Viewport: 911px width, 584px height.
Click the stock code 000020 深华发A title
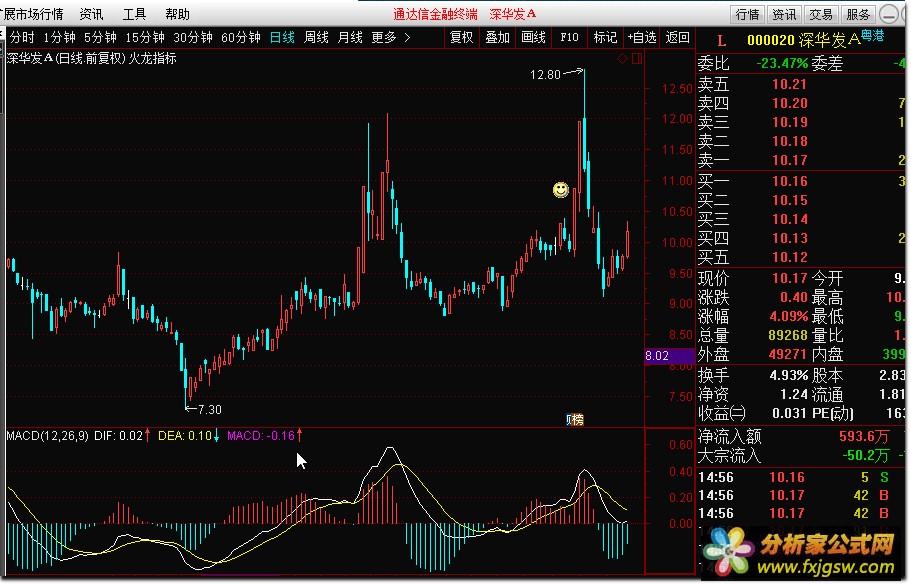point(803,40)
